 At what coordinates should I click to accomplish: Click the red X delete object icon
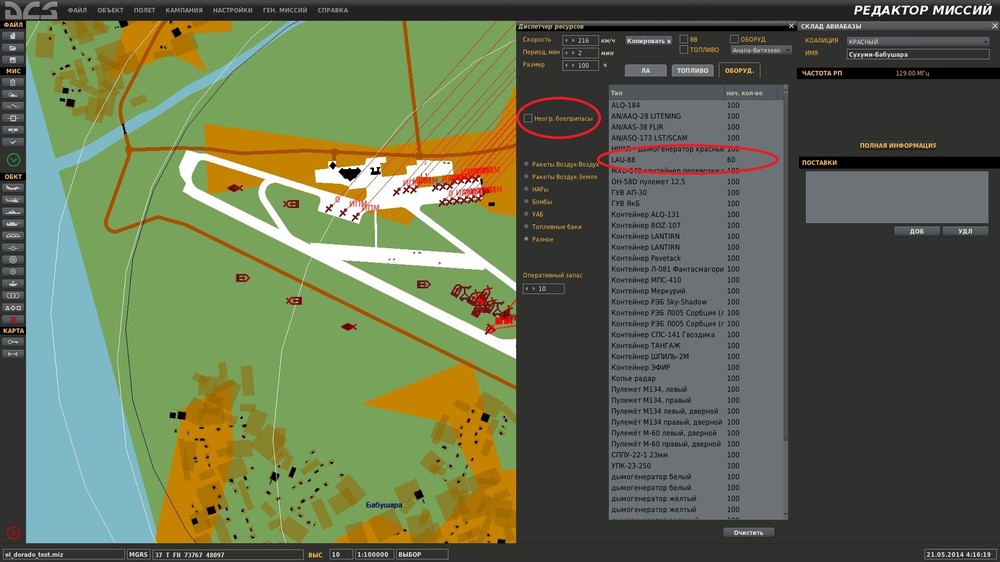pyautogui.click(x=13, y=320)
